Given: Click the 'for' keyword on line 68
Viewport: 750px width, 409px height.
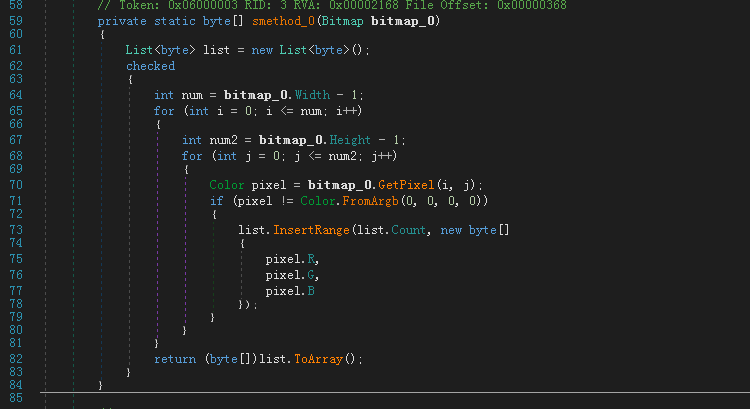Looking at the screenshot, I should [192, 156].
